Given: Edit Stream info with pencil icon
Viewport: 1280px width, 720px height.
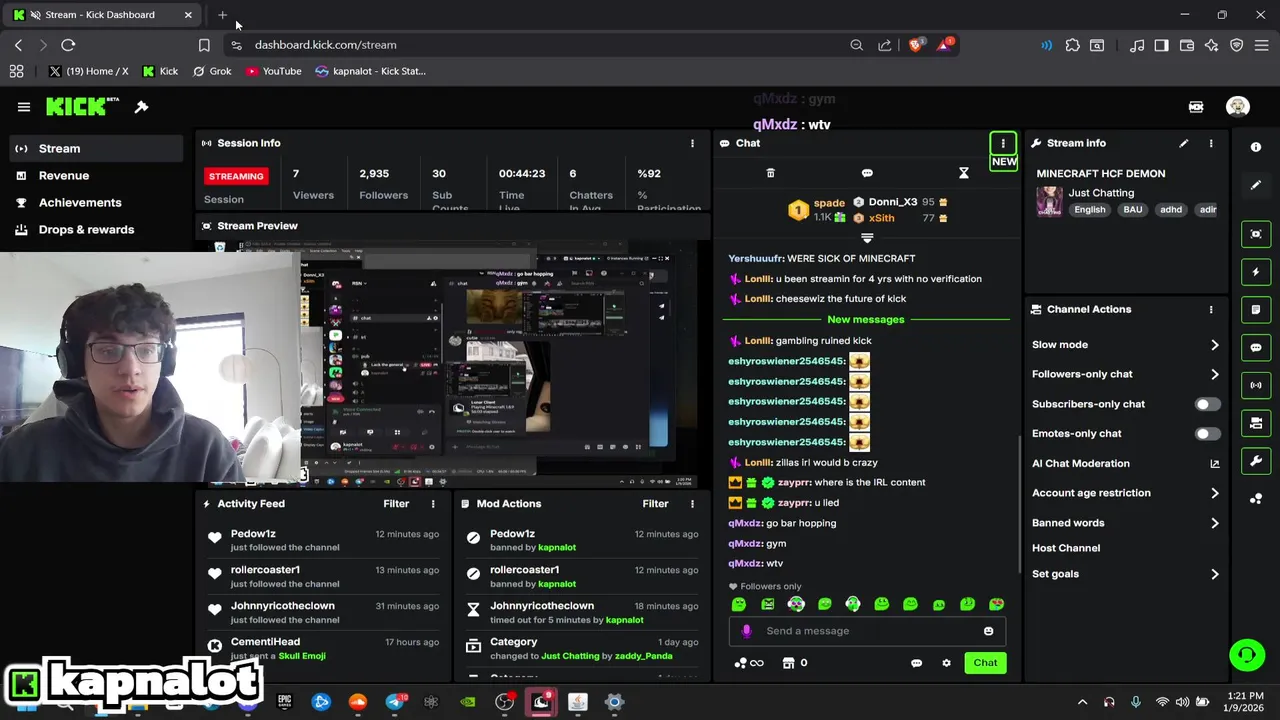Looking at the screenshot, I should [1184, 143].
